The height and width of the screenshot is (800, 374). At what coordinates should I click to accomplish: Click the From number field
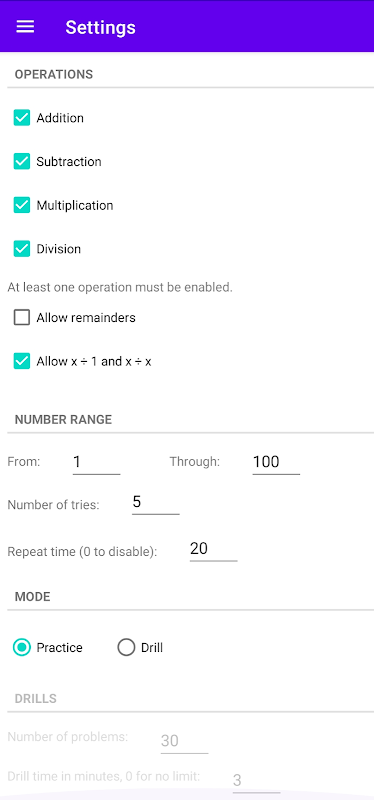coord(96,463)
